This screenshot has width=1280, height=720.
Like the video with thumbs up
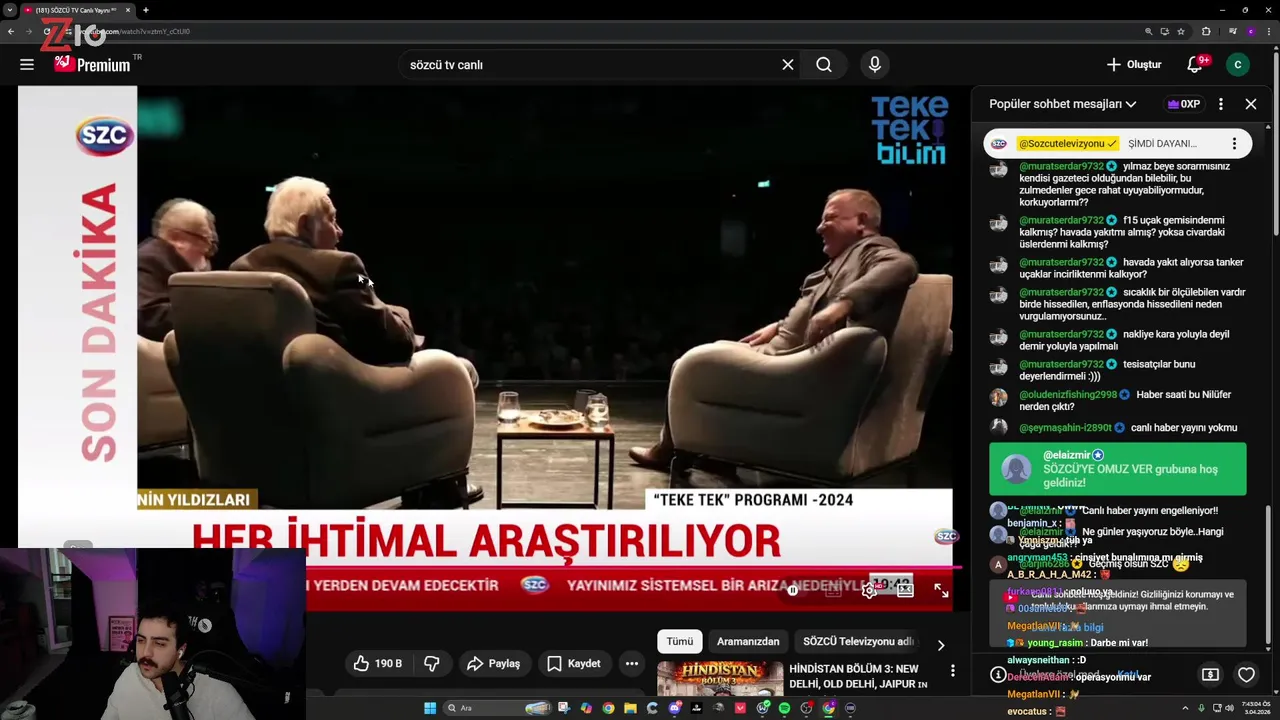coord(376,663)
